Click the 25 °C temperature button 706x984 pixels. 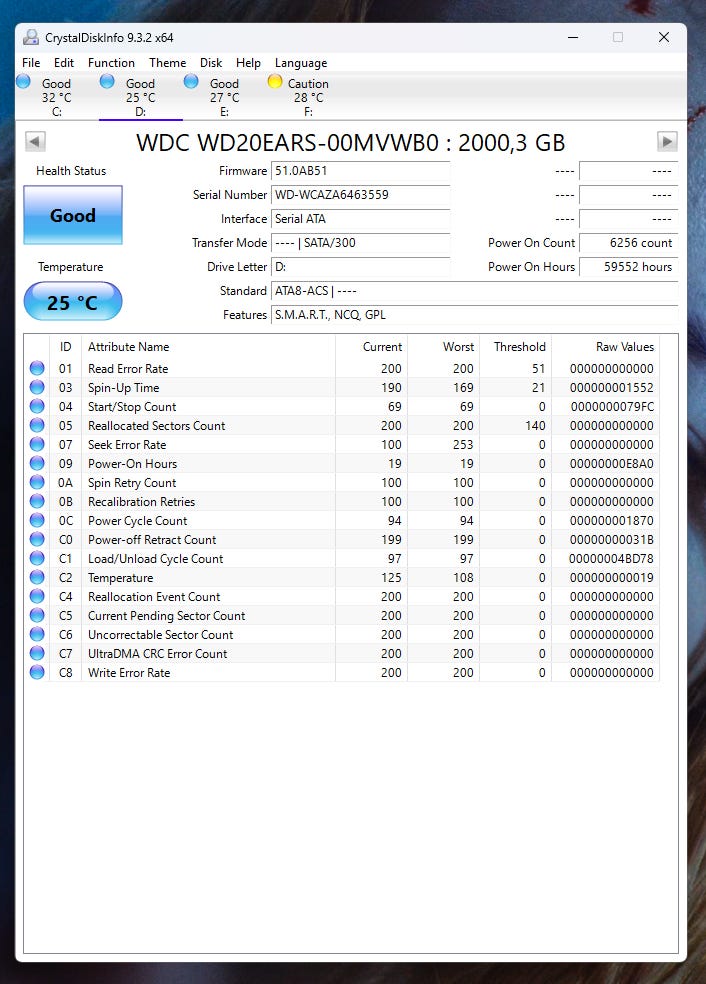point(73,302)
